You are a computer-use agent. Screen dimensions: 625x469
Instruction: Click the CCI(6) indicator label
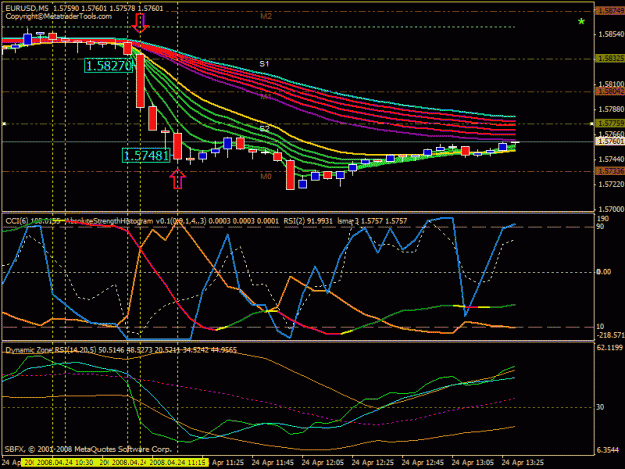pyautogui.click(x=17, y=221)
